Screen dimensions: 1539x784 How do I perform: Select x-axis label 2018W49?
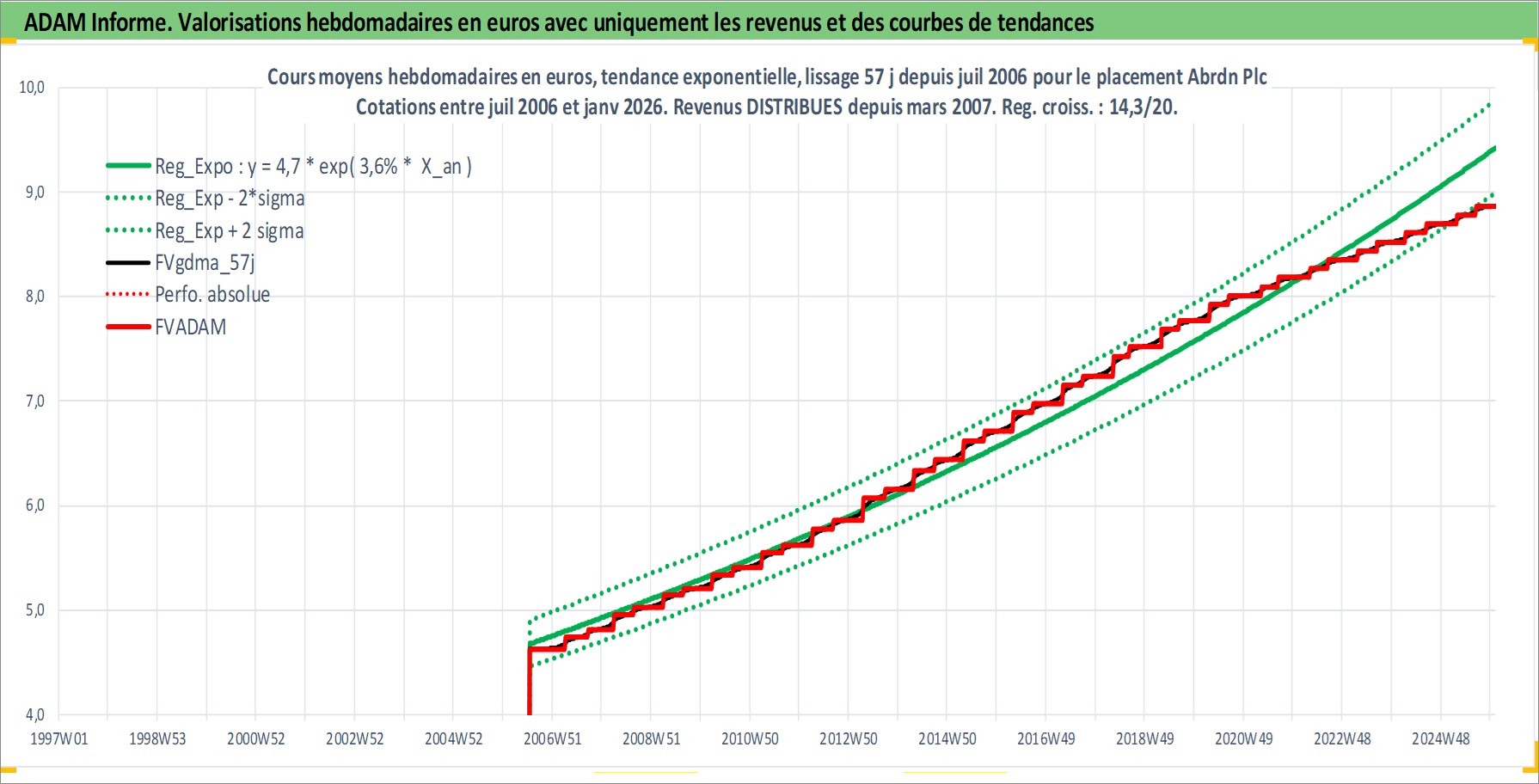(x=1145, y=739)
